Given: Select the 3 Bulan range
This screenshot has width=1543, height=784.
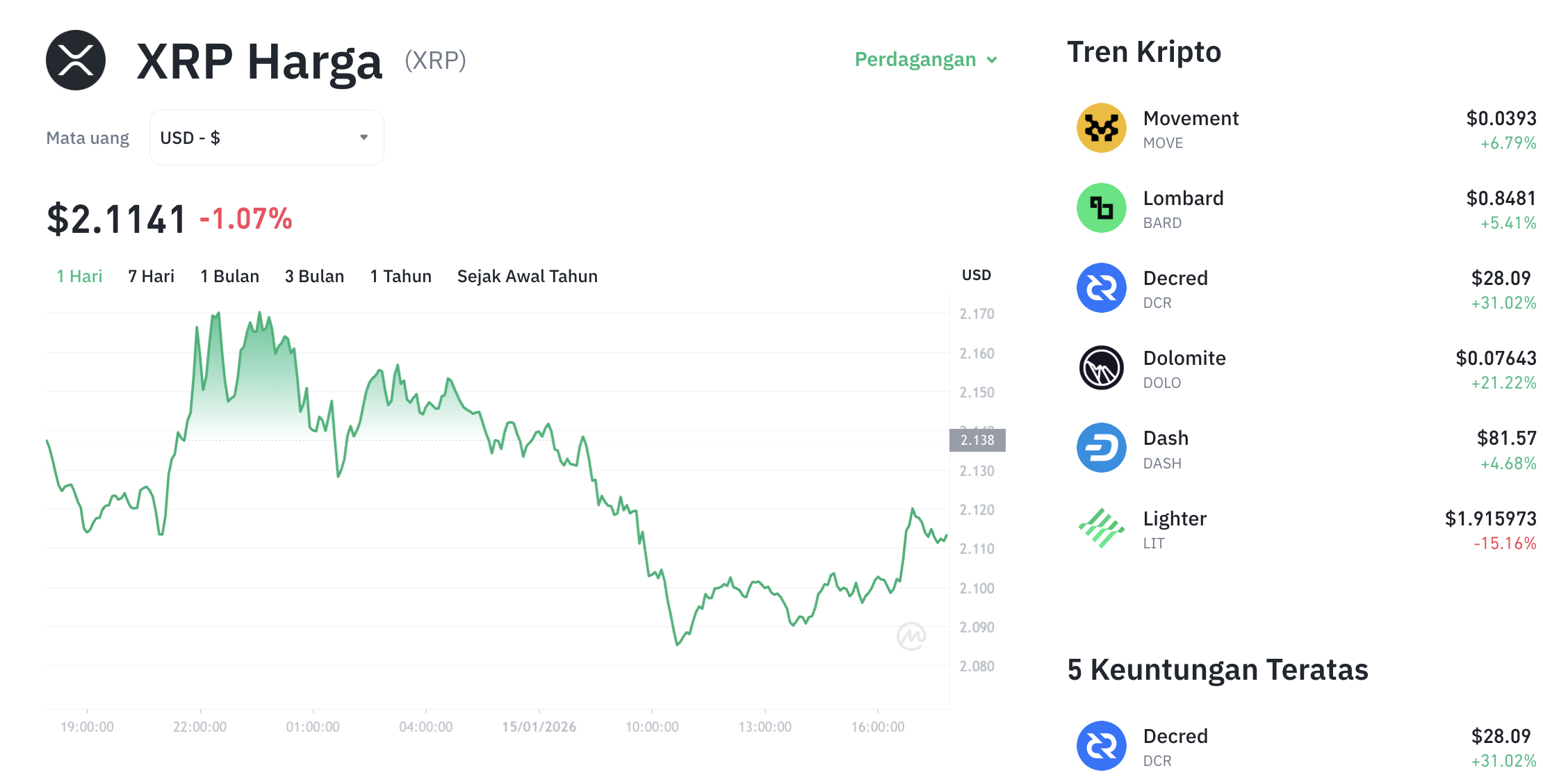Looking at the screenshot, I should [314, 276].
